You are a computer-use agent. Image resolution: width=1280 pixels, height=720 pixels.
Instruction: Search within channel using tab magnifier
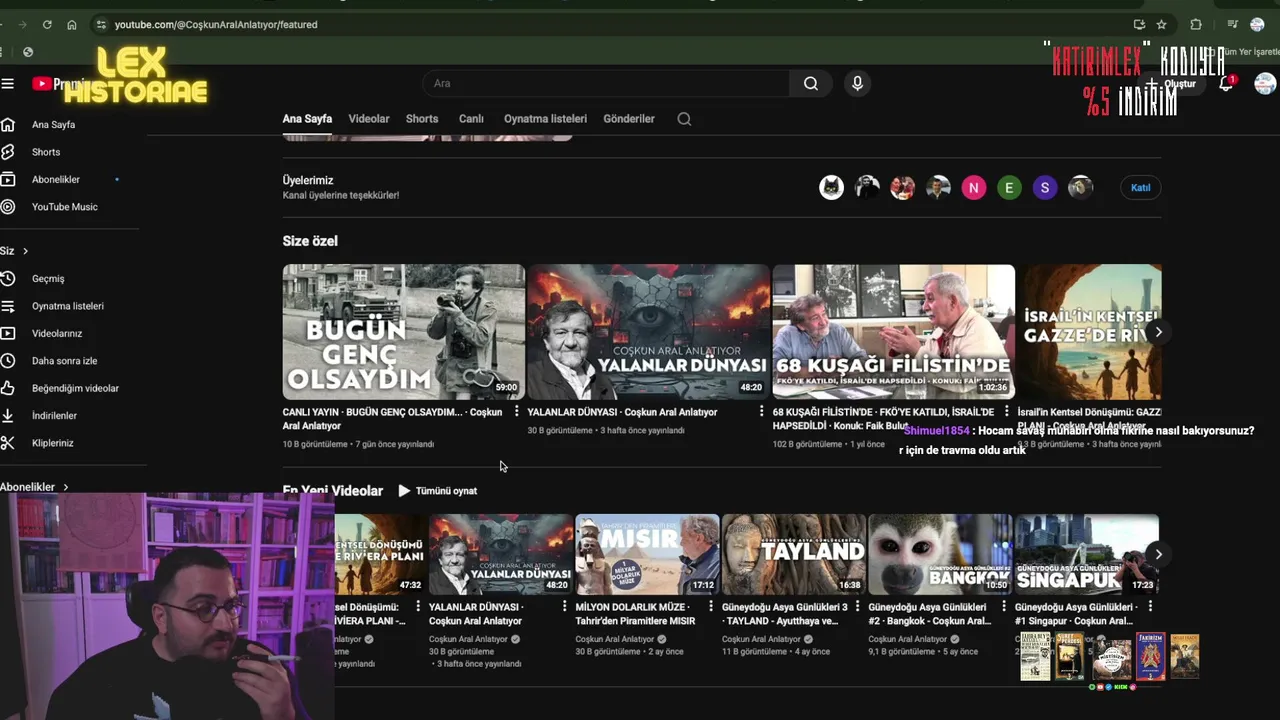(684, 119)
